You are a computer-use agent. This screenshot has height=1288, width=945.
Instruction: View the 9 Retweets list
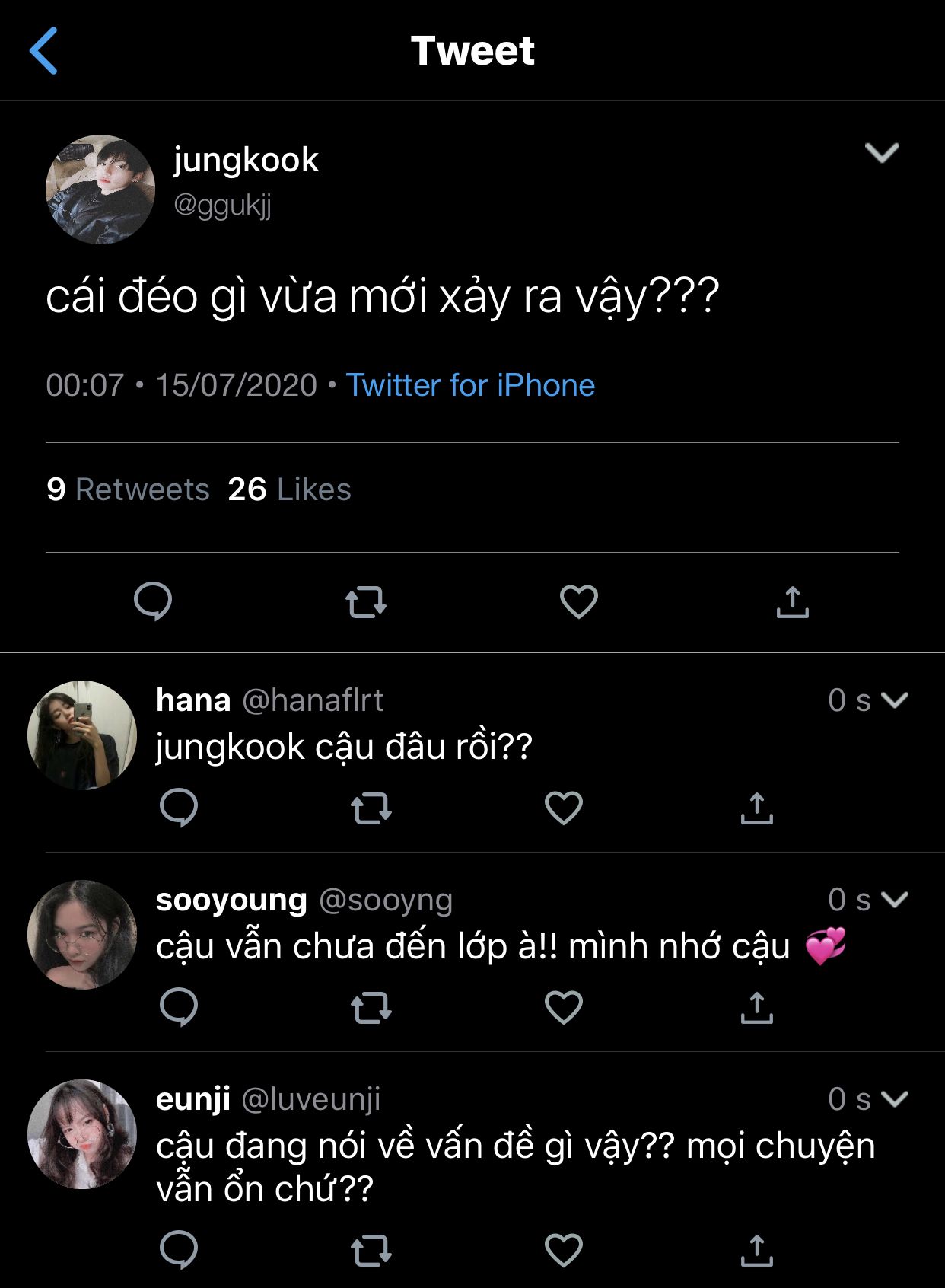(128, 489)
